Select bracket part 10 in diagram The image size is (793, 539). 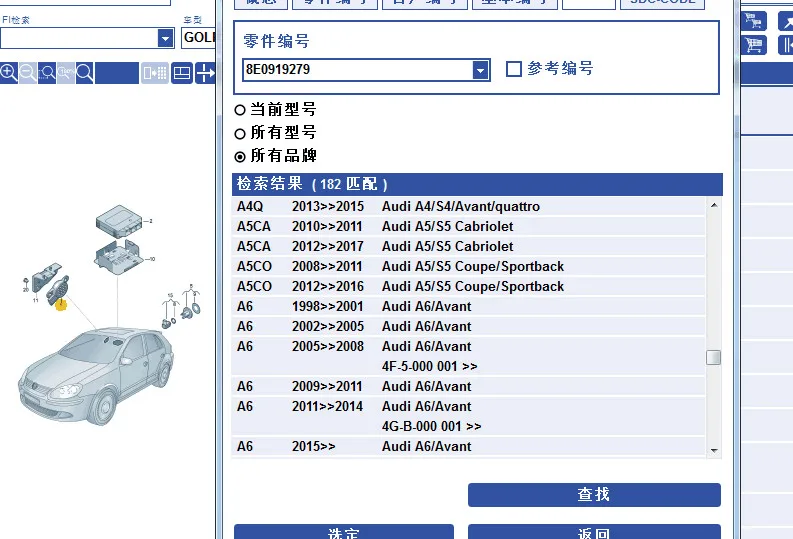[x=117, y=257]
